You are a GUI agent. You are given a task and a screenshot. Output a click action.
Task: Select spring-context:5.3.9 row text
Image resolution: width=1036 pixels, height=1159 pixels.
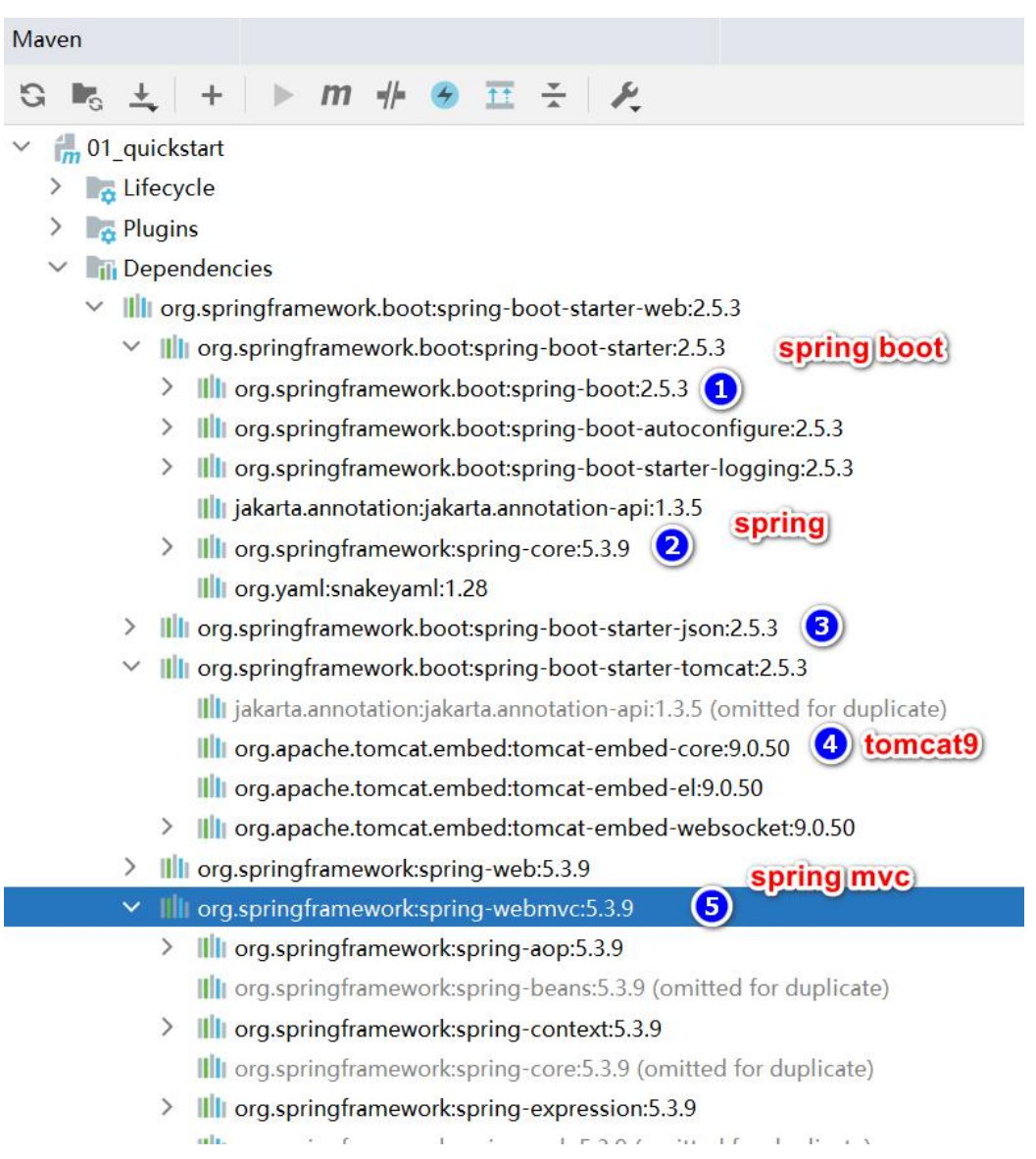click(x=448, y=1029)
